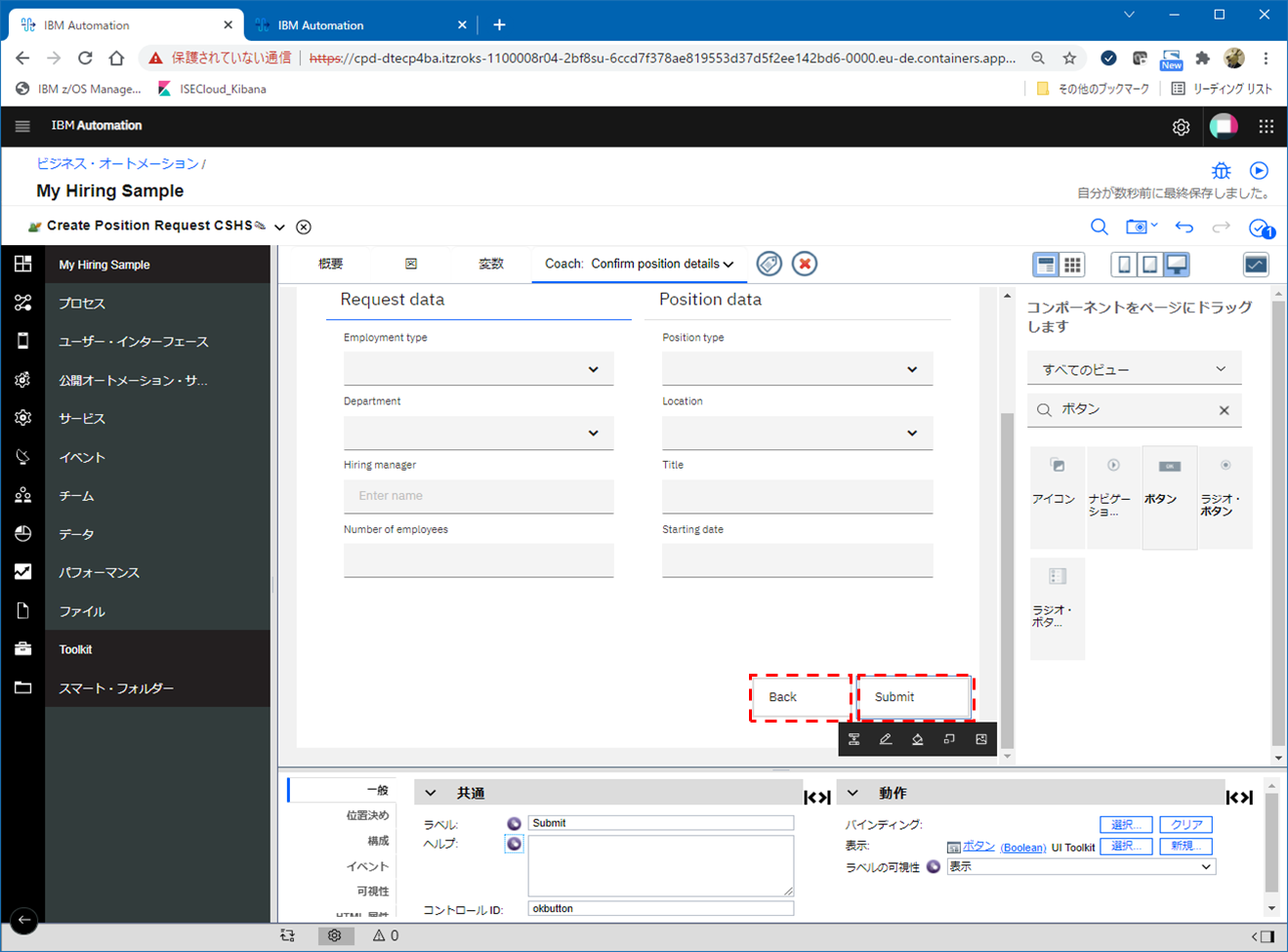The image size is (1288, 952).
Task: Click the user avatar in header
Action: point(1224,126)
